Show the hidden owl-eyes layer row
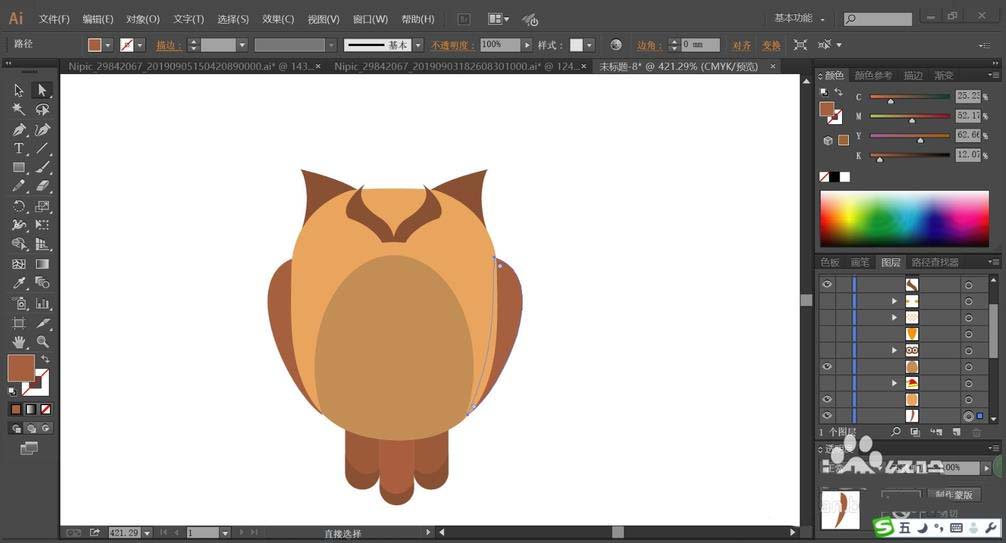This screenshot has width=1006, height=543. click(827, 350)
